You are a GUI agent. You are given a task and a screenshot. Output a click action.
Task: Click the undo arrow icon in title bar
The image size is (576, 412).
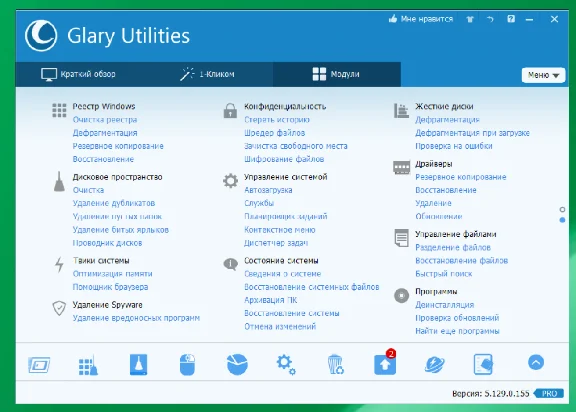click(490, 19)
